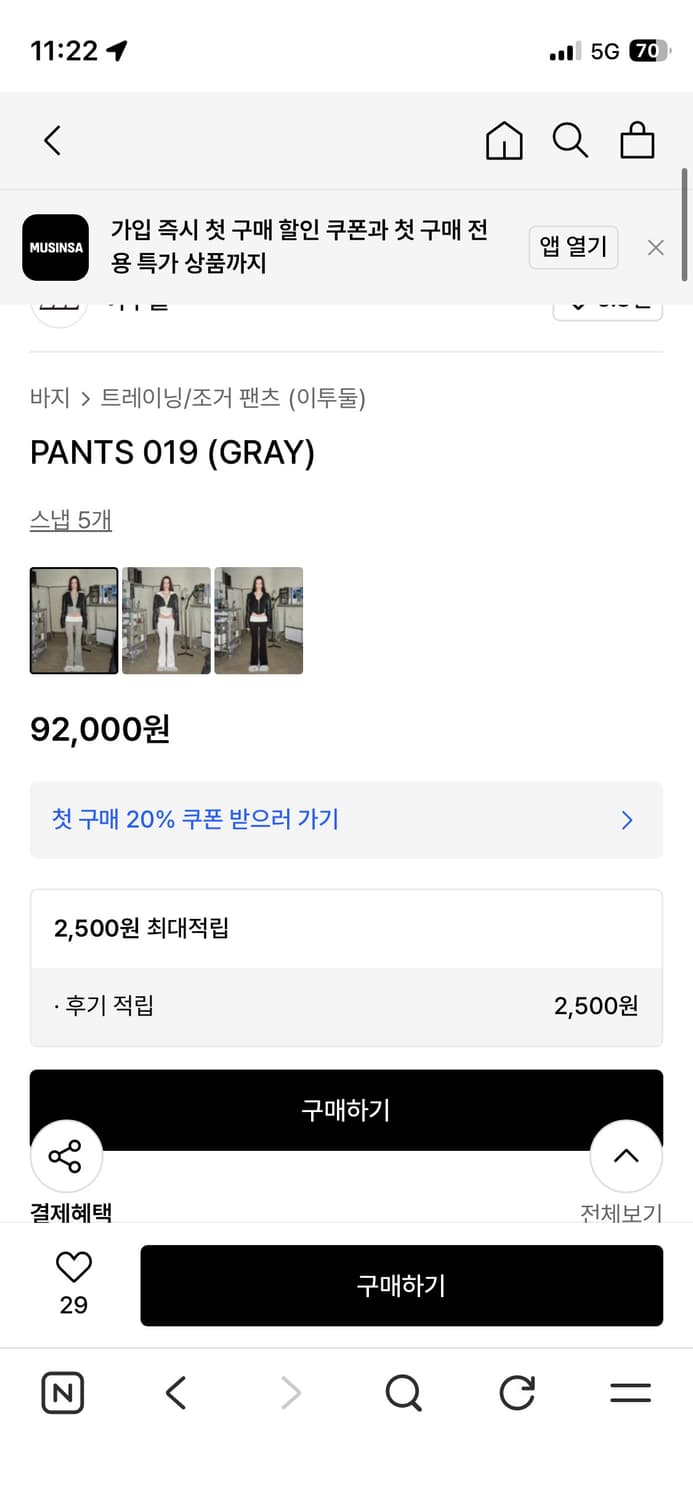
Task: Tap the home icon in the top bar
Action: [504, 141]
